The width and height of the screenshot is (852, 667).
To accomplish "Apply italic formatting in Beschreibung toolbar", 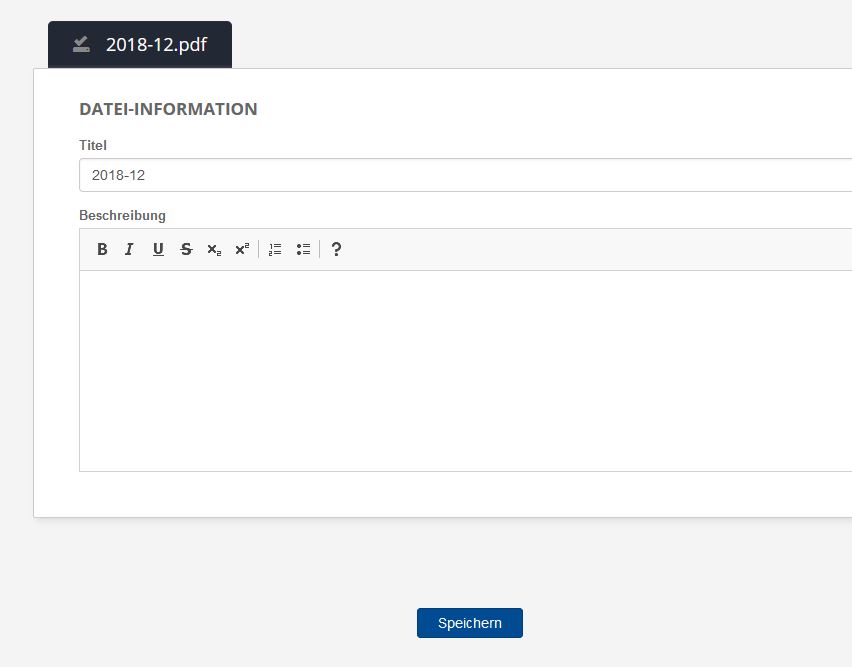I will click(129, 250).
